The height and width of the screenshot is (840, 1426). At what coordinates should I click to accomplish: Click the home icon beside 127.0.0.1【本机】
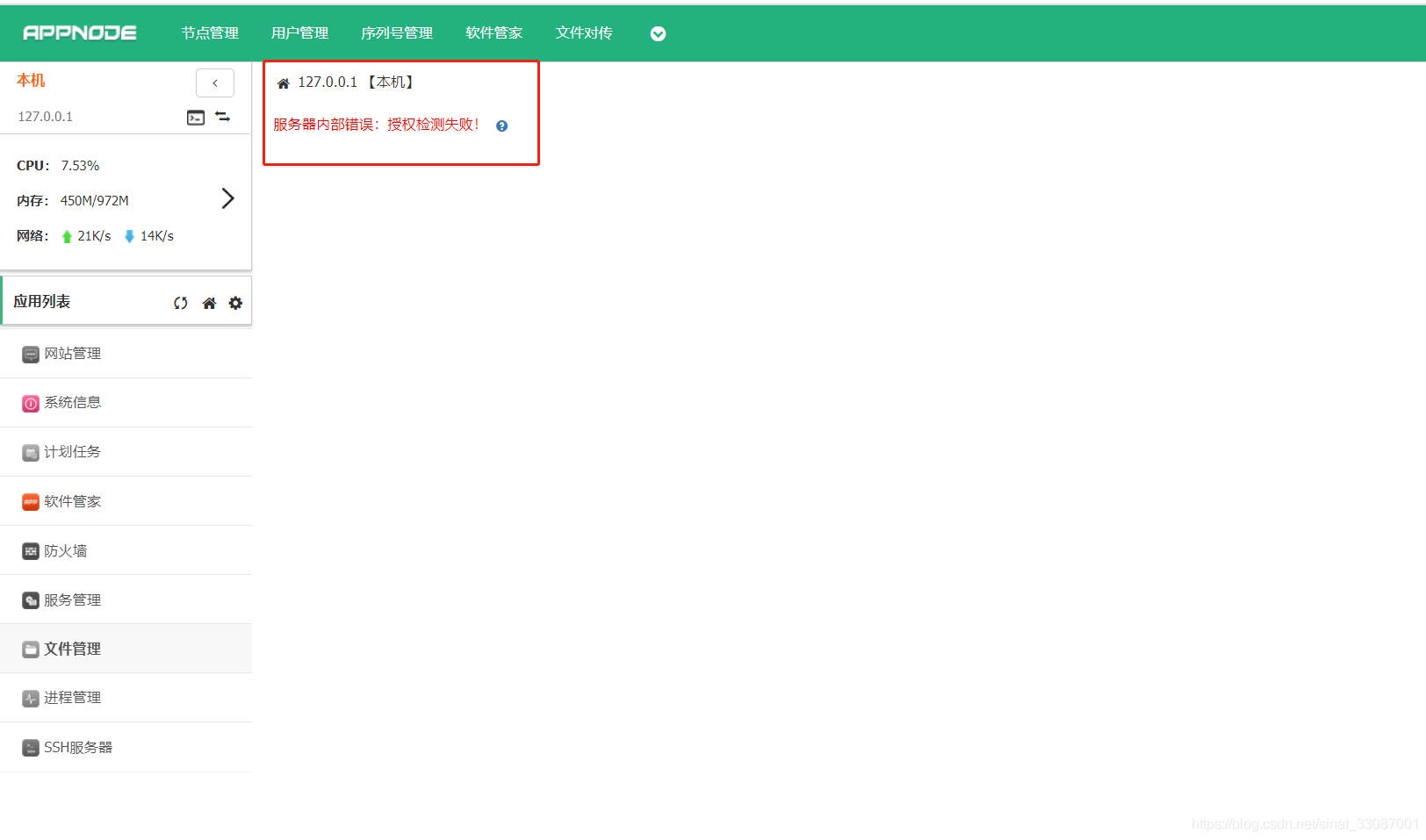[284, 83]
